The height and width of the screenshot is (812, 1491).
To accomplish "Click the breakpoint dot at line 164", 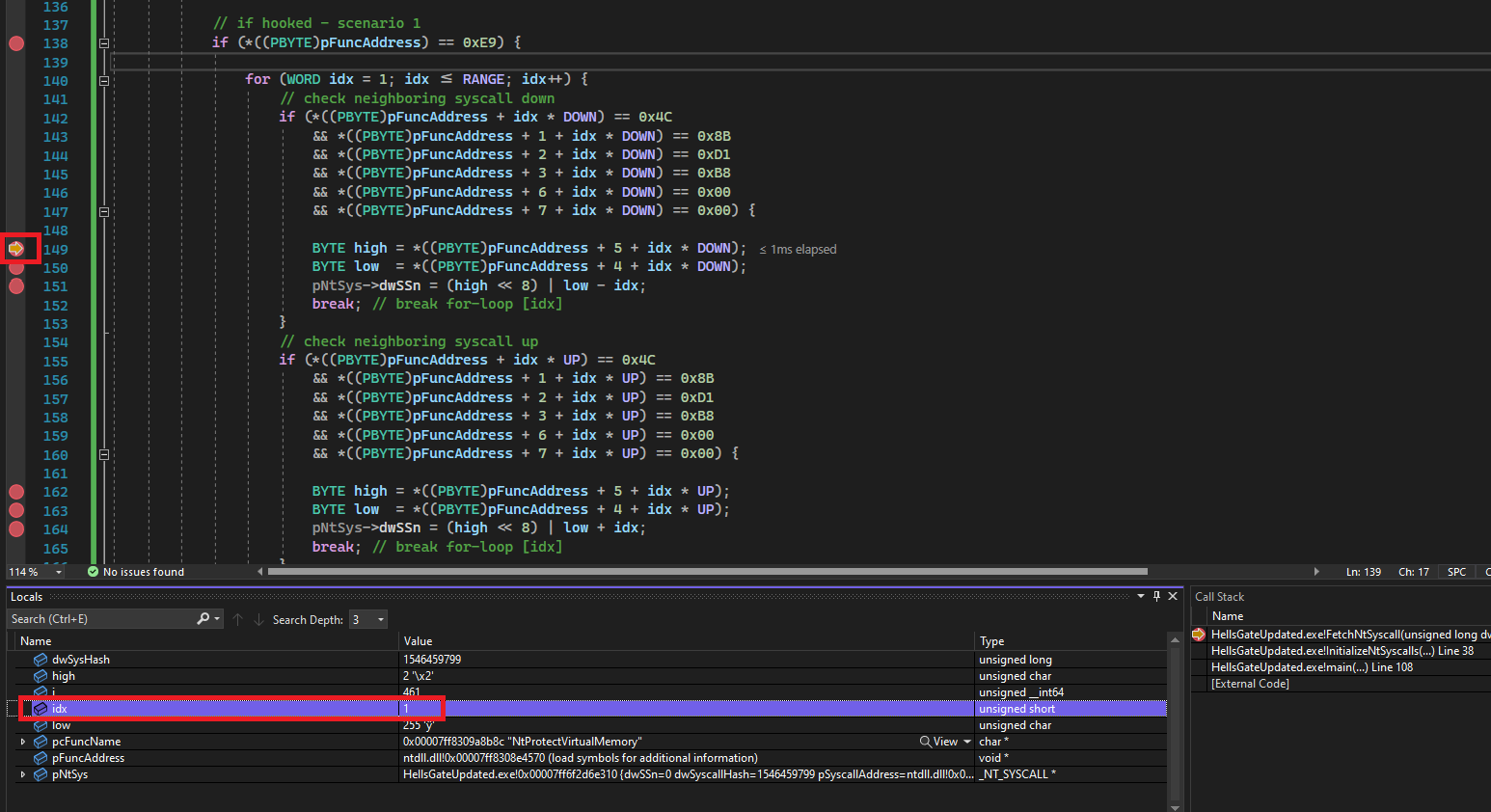I will tap(16, 528).
